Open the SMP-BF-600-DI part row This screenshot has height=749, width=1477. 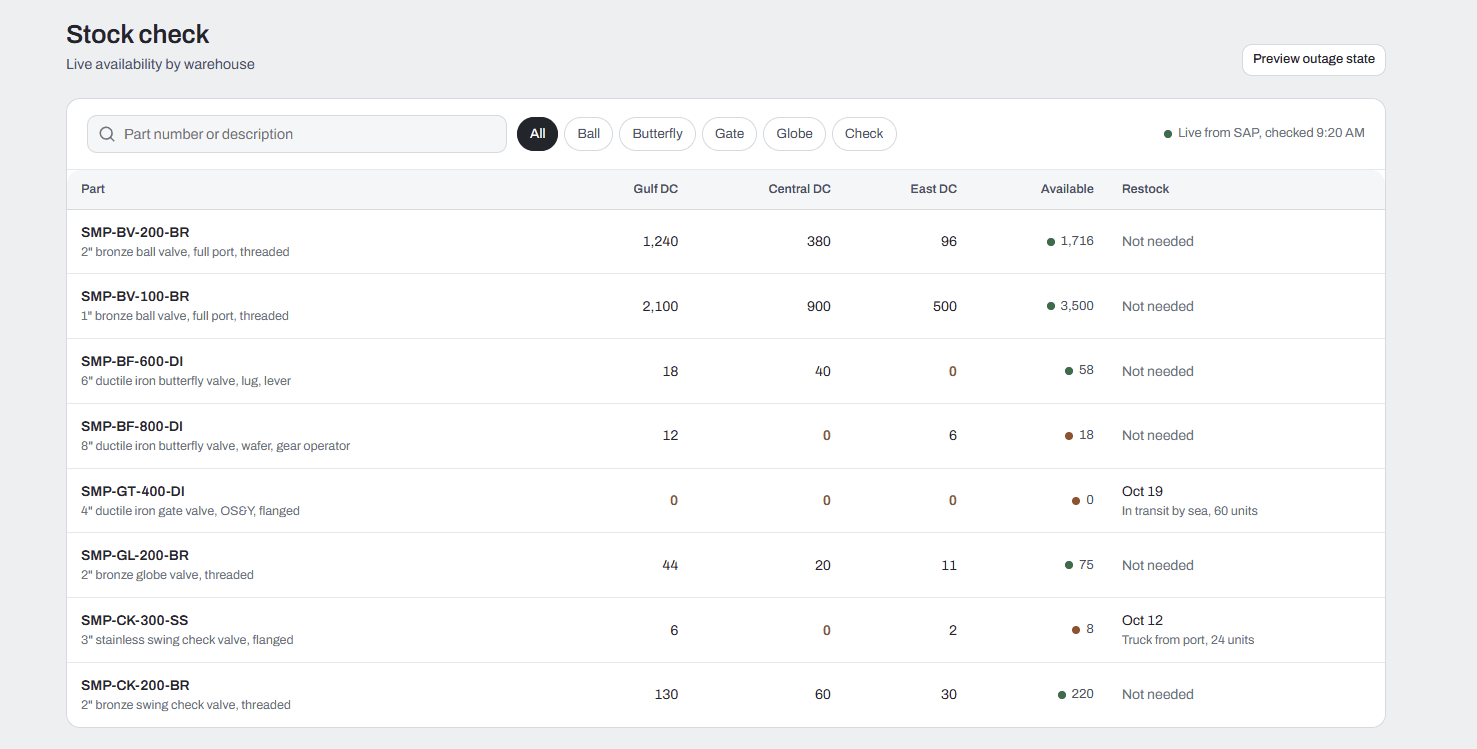tap(726, 371)
